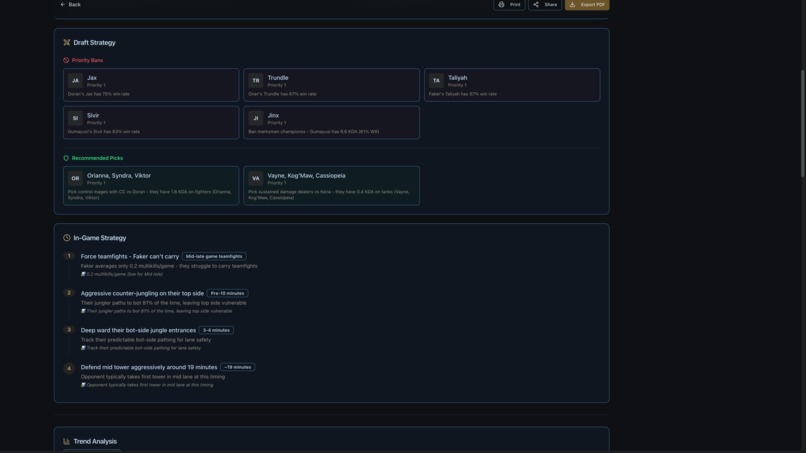Click 'Ban marksman champions' note on Jinx card
Image resolution: width=806 pixels, height=453 pixels.
[314, 132]
